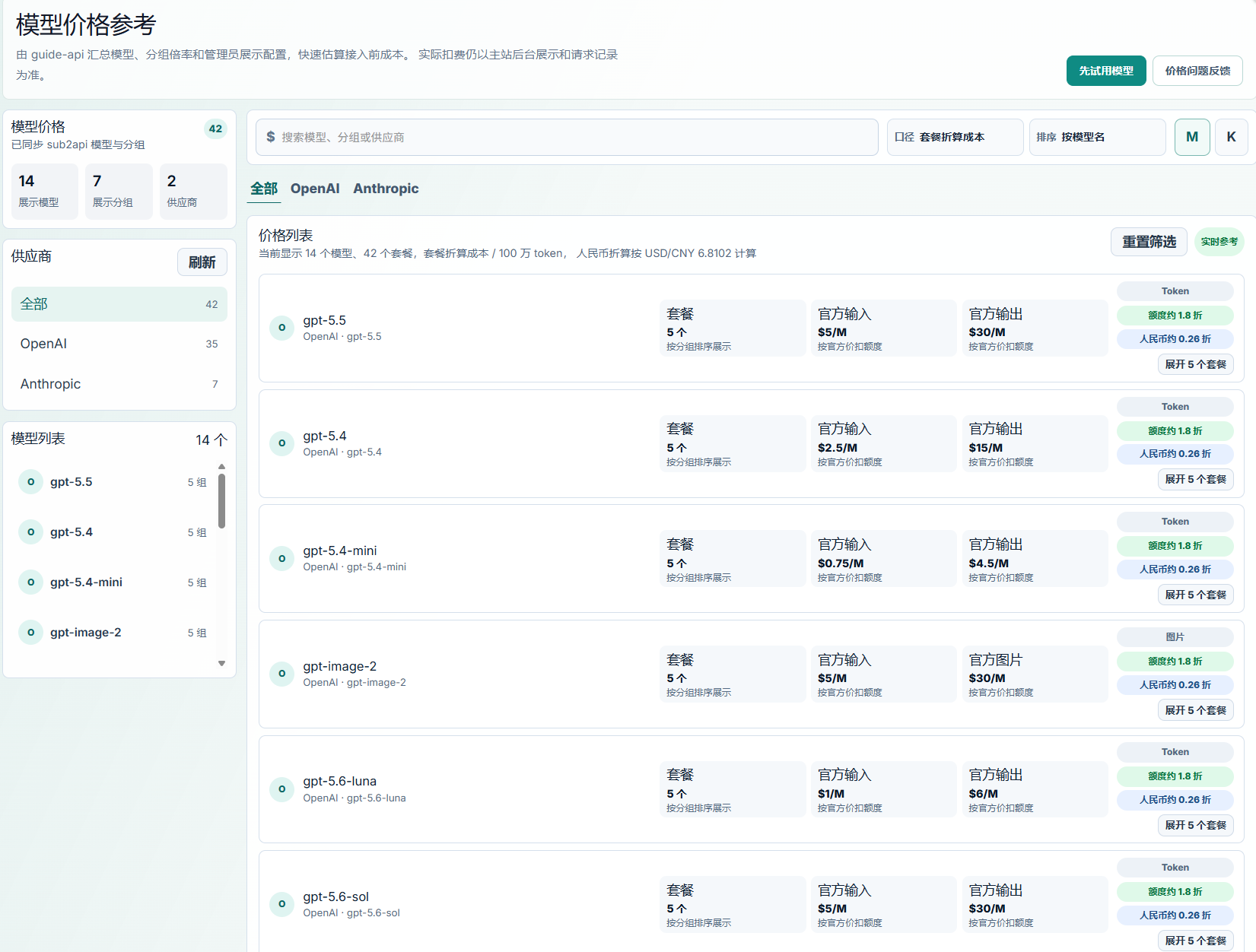
Task: Click the 2 供应商 stat card
Action: coord(193,192)
